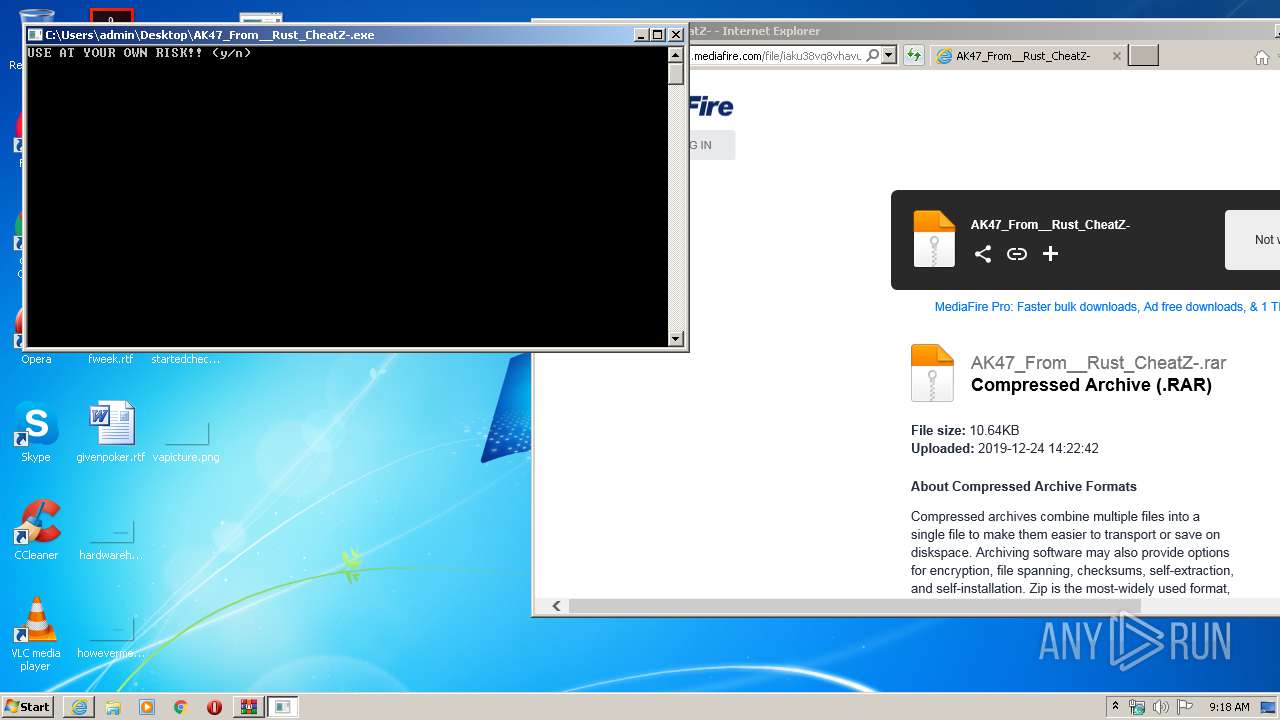
Task: Open Internet Explorer from taskbar
Action: 79,707
